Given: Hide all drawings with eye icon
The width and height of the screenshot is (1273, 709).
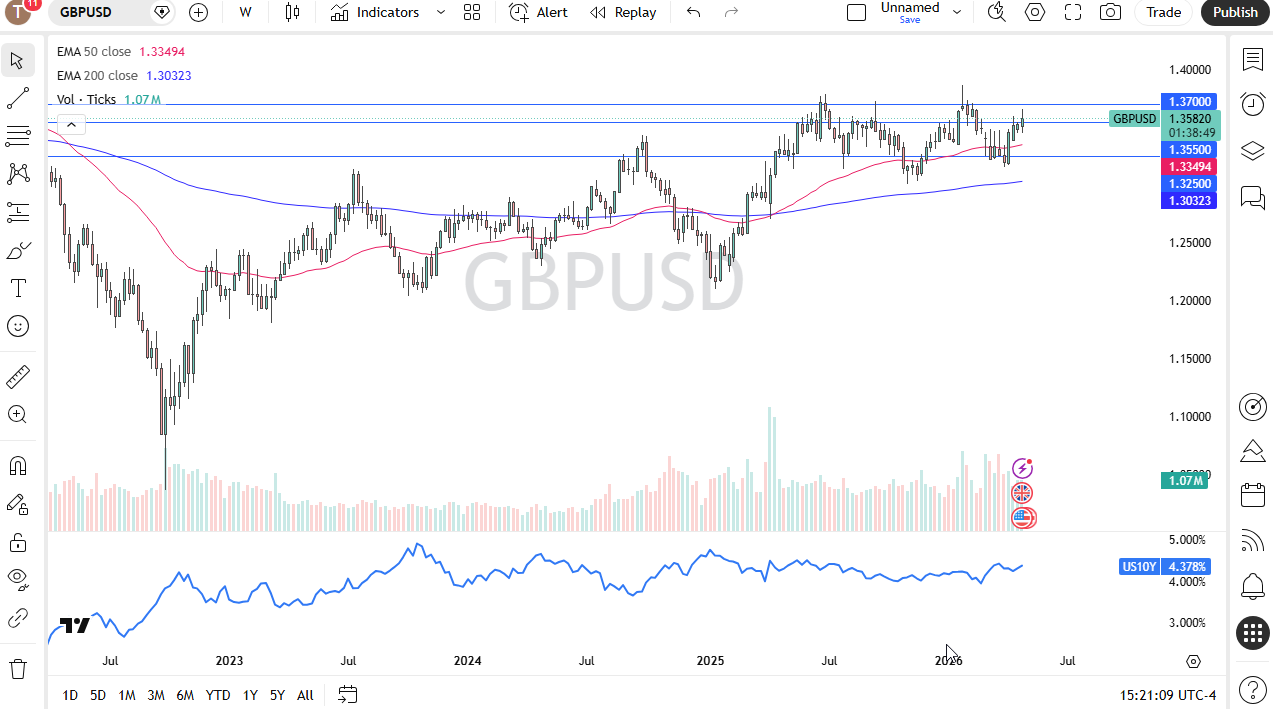Looking at the screenshot, I should coord(17,578).
